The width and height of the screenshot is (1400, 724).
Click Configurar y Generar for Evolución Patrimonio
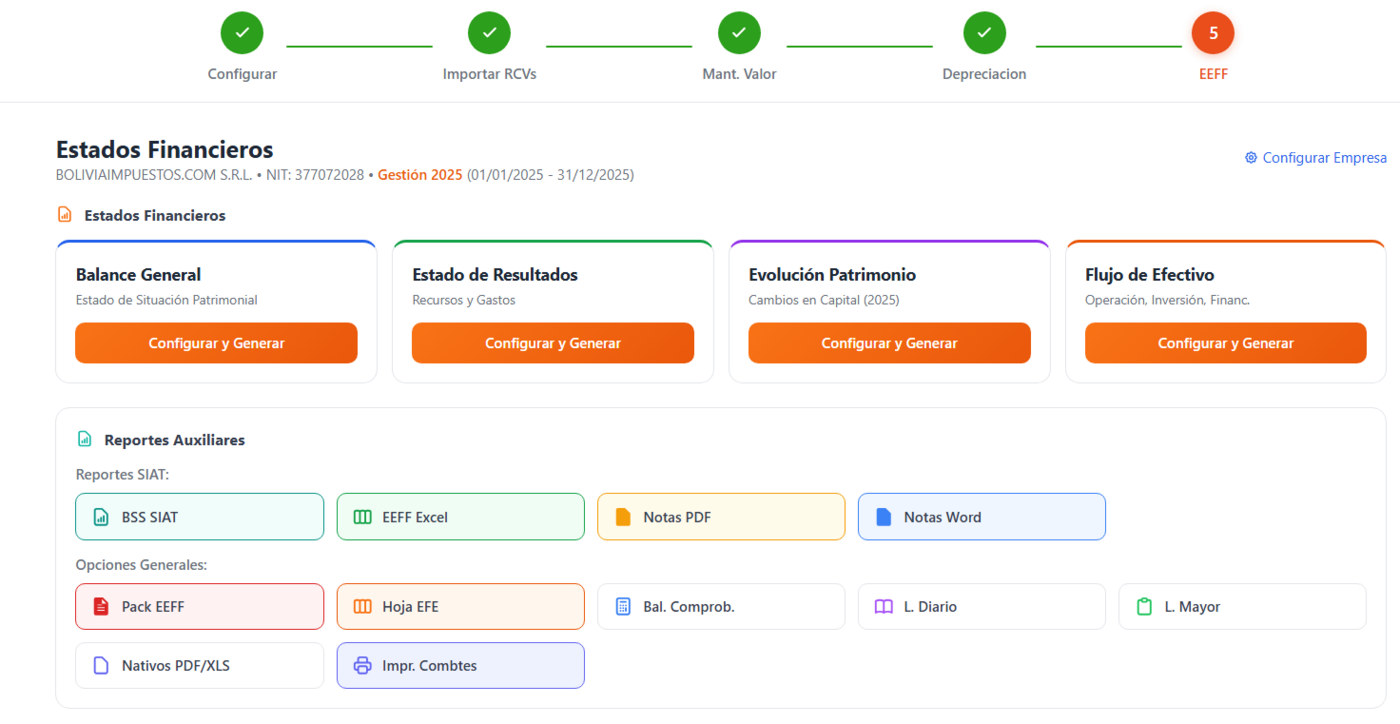pyautogui.click(x=889, y=343)
